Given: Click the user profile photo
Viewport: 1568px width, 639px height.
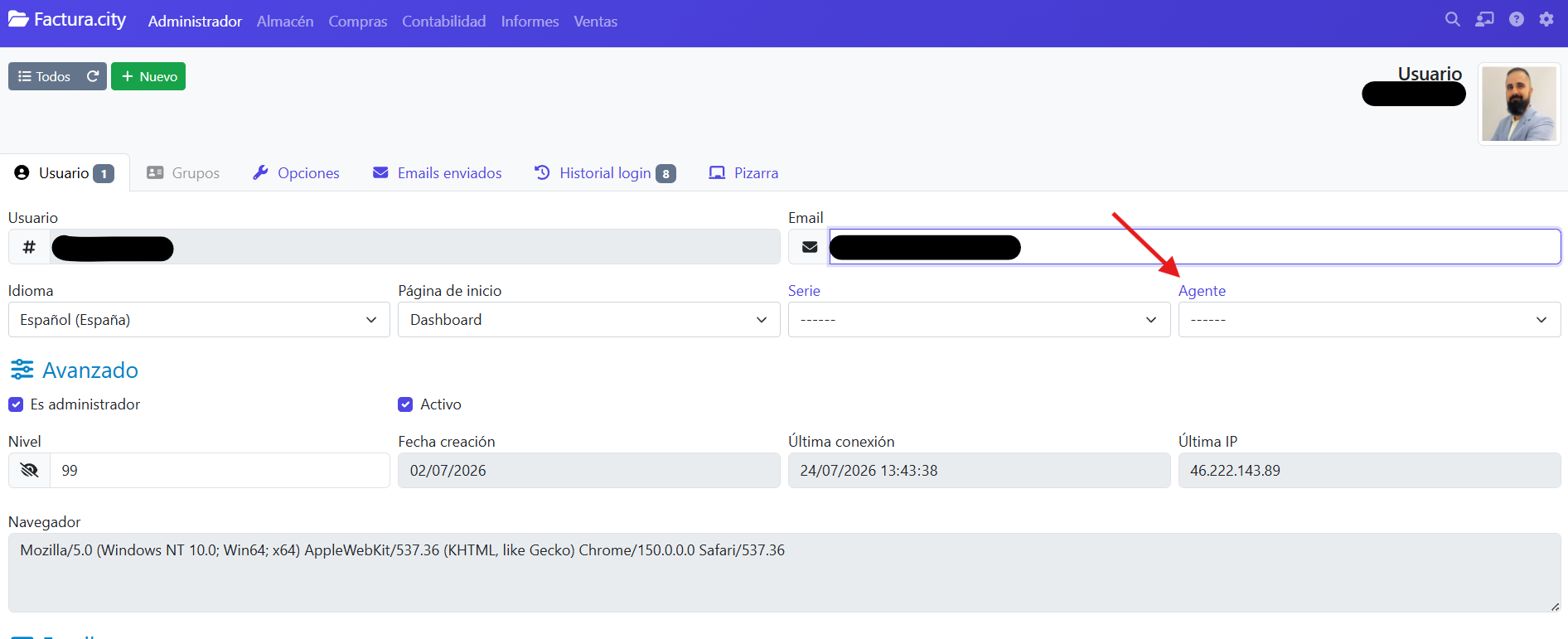Looking at the screenshot, I should pyautogui.click(x=1519, y=104).
